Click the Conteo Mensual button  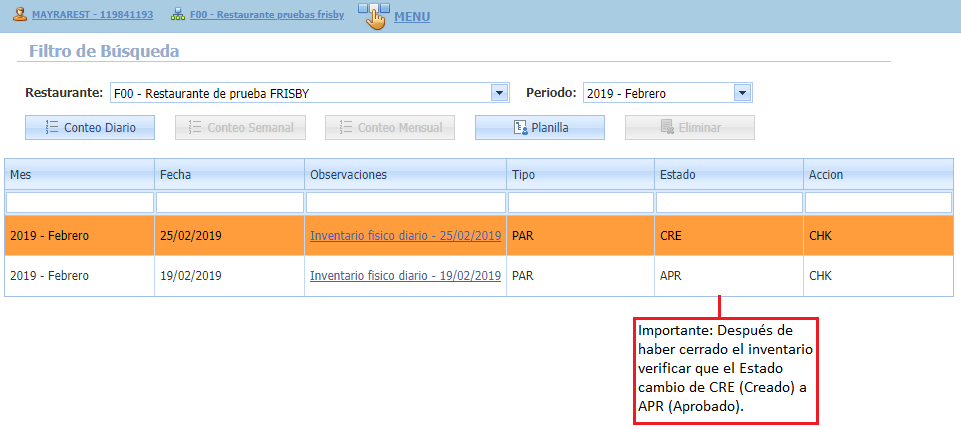[x=390, y=127]
